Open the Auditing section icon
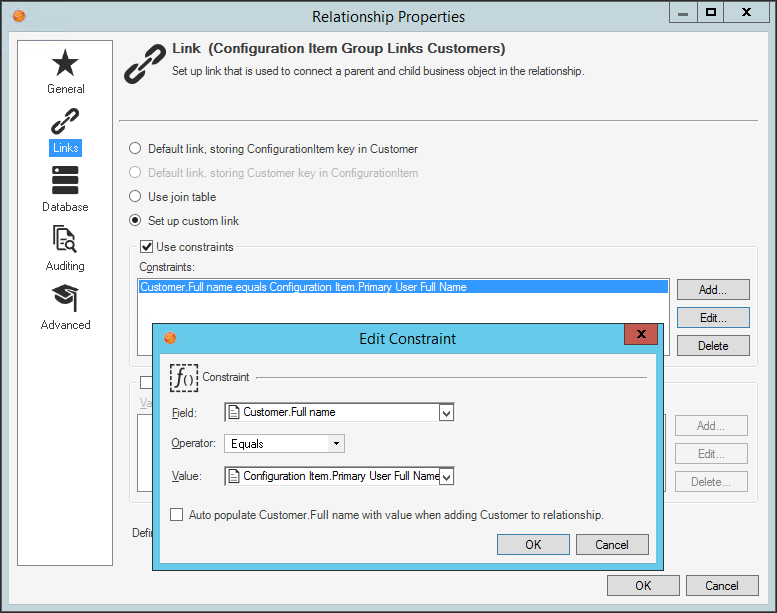Image resolution: width=777 pixels, height=613 pixels. click(x=65, y=239)
